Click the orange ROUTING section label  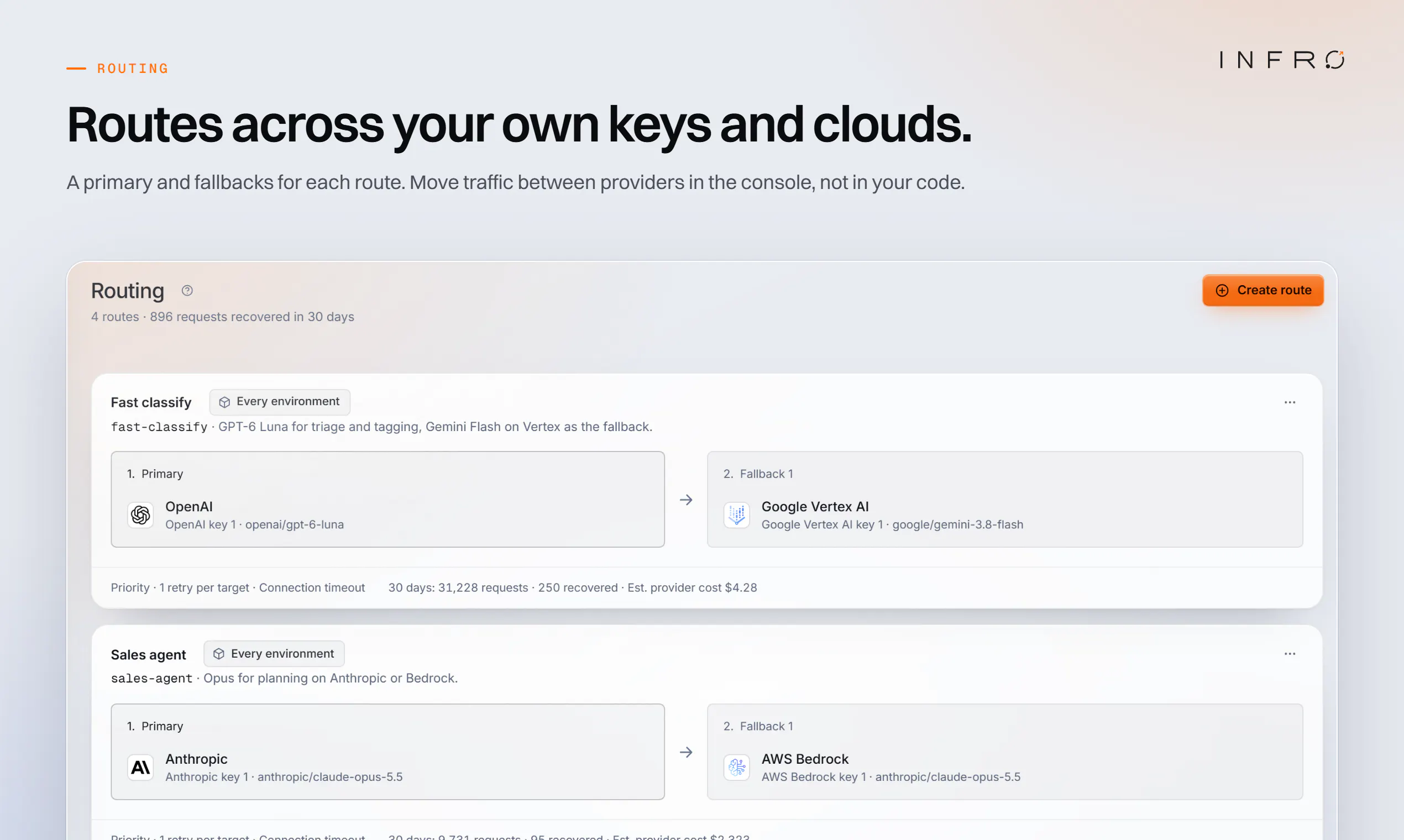133,69
